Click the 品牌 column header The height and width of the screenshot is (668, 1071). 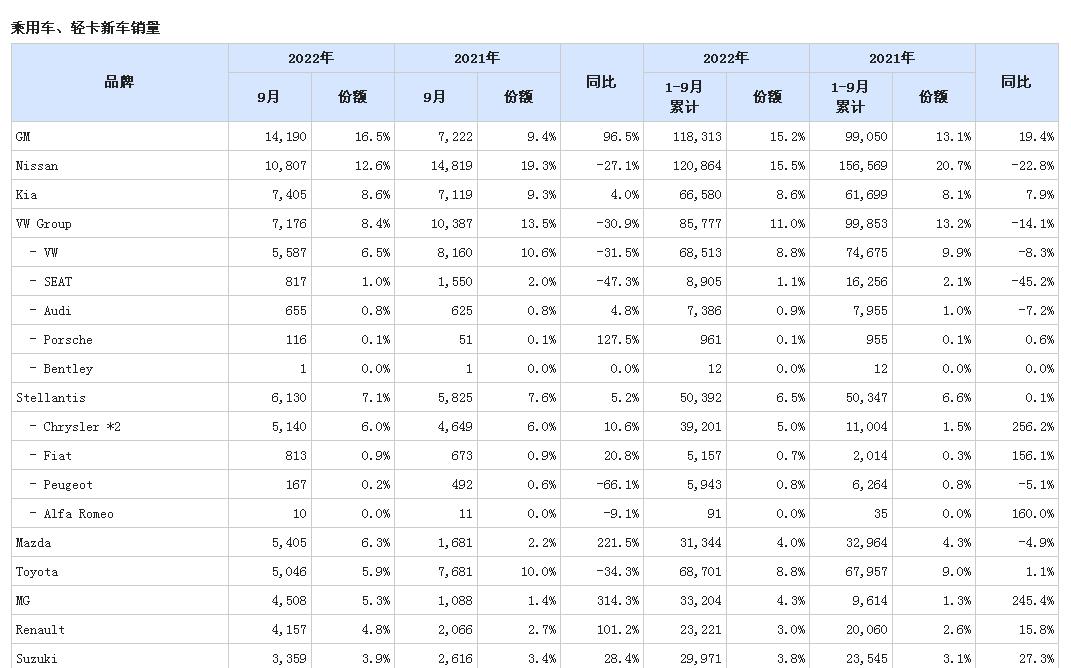[x=119, y=82]
